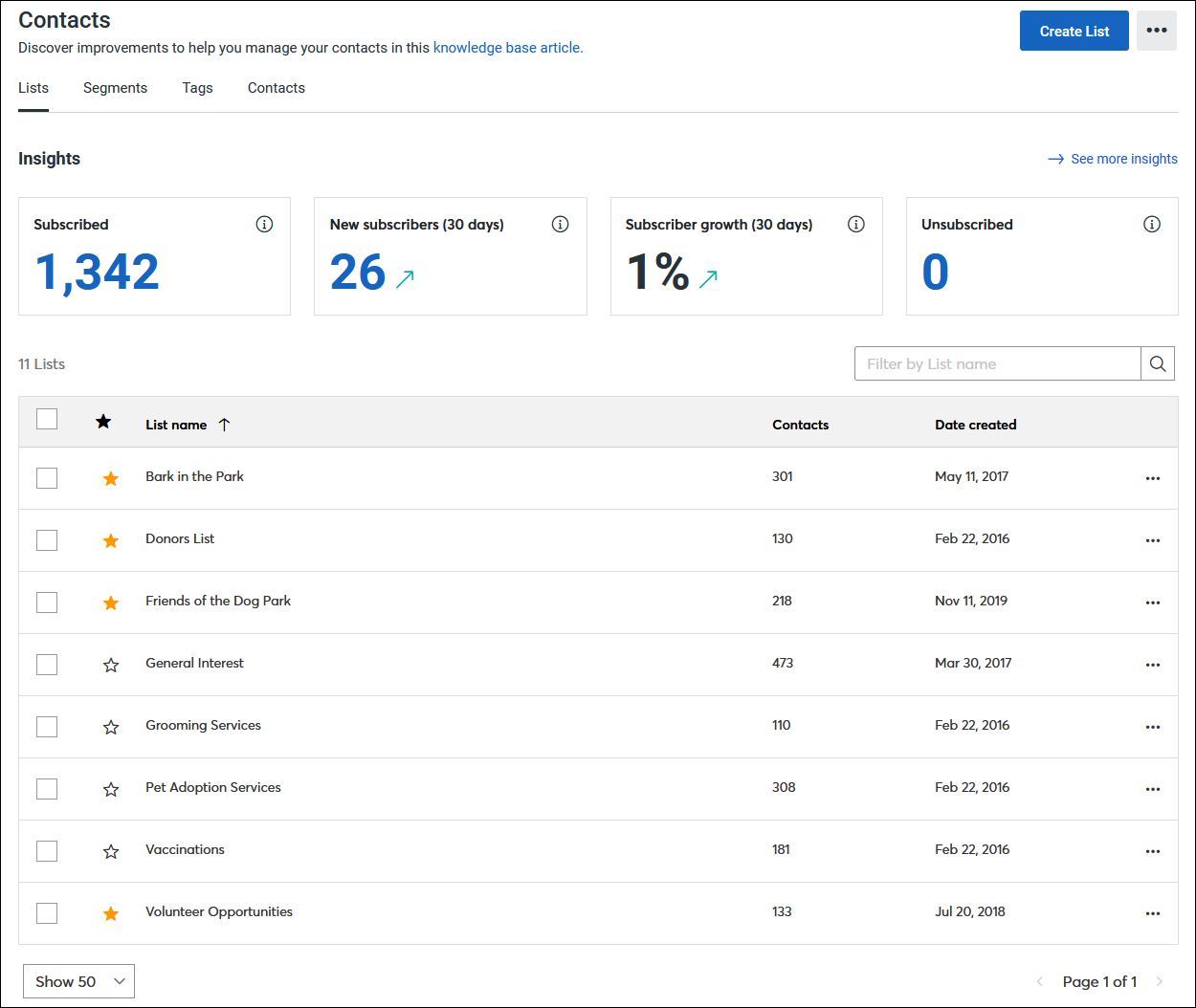Check the Pet Adoption Services checkbox
Viewport: 1196px width, 1008px height.
(x=47, y=789)
